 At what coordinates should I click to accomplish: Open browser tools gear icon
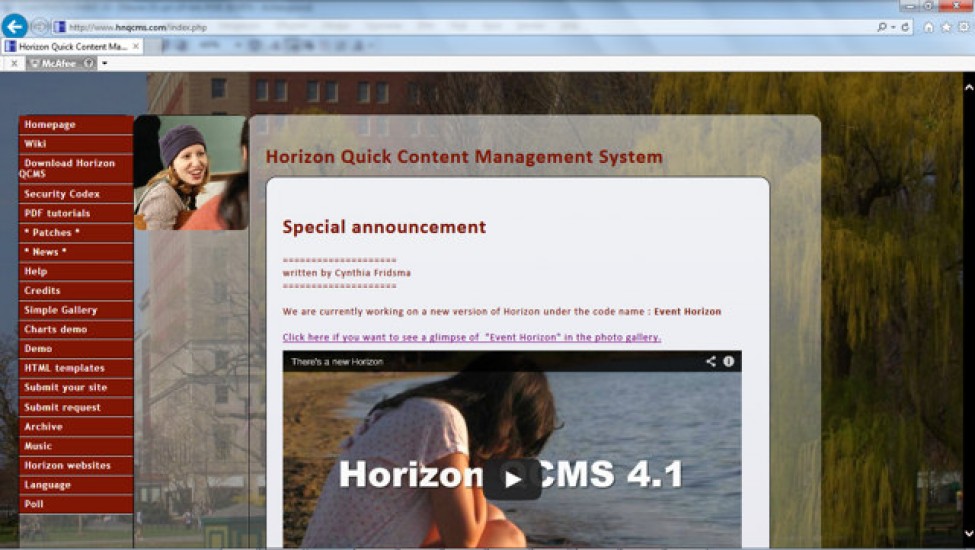pyautogui.click(x=963, y=27)
